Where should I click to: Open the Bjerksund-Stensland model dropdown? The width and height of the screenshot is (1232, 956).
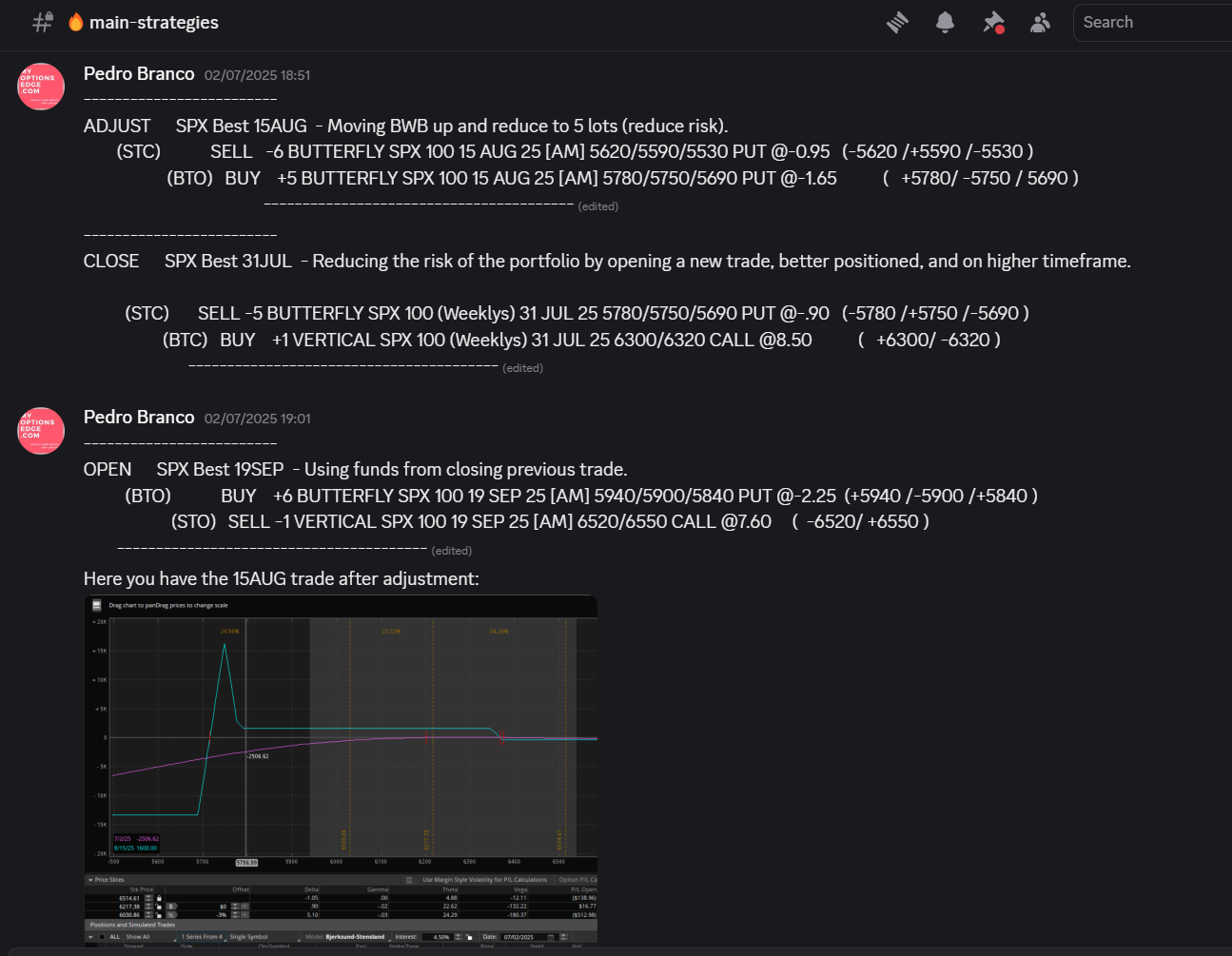[356, 937]
